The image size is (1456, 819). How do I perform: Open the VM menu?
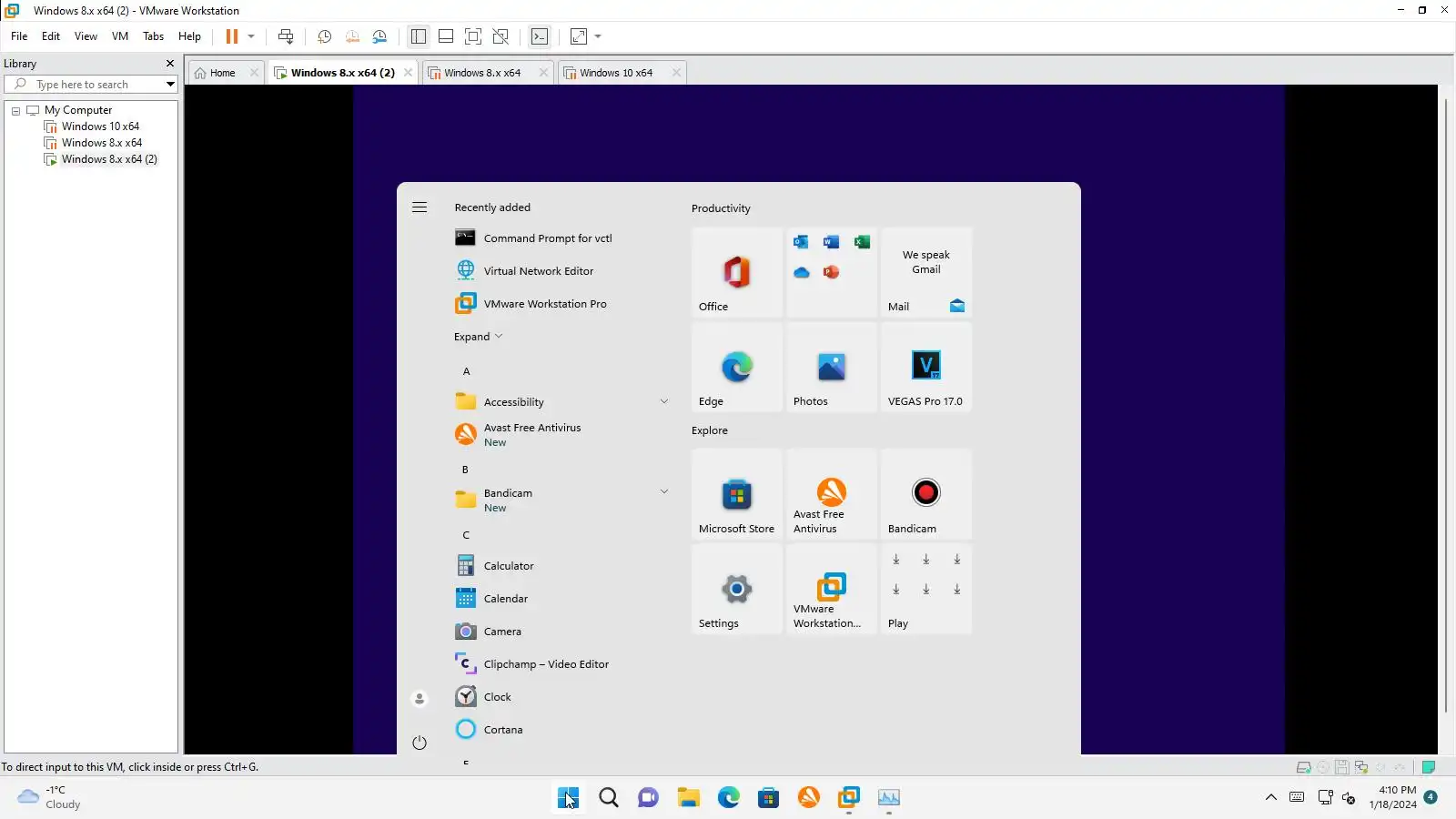pos(120,36)
